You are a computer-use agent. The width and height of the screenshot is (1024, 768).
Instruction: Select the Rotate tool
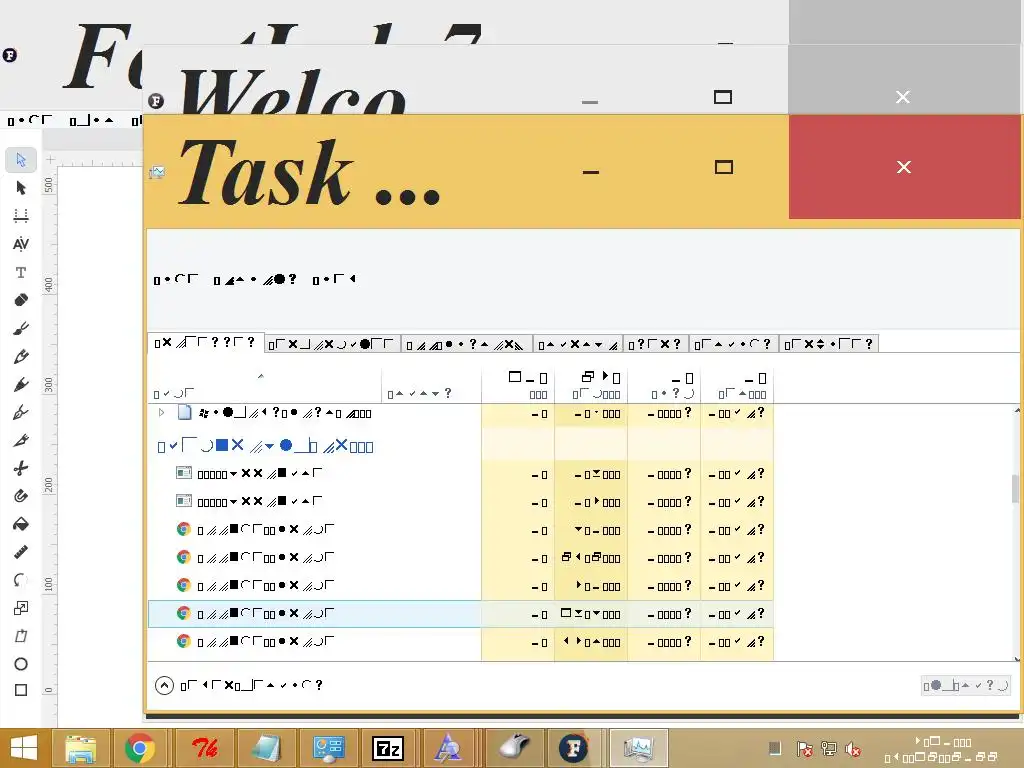tap(21, 580)
